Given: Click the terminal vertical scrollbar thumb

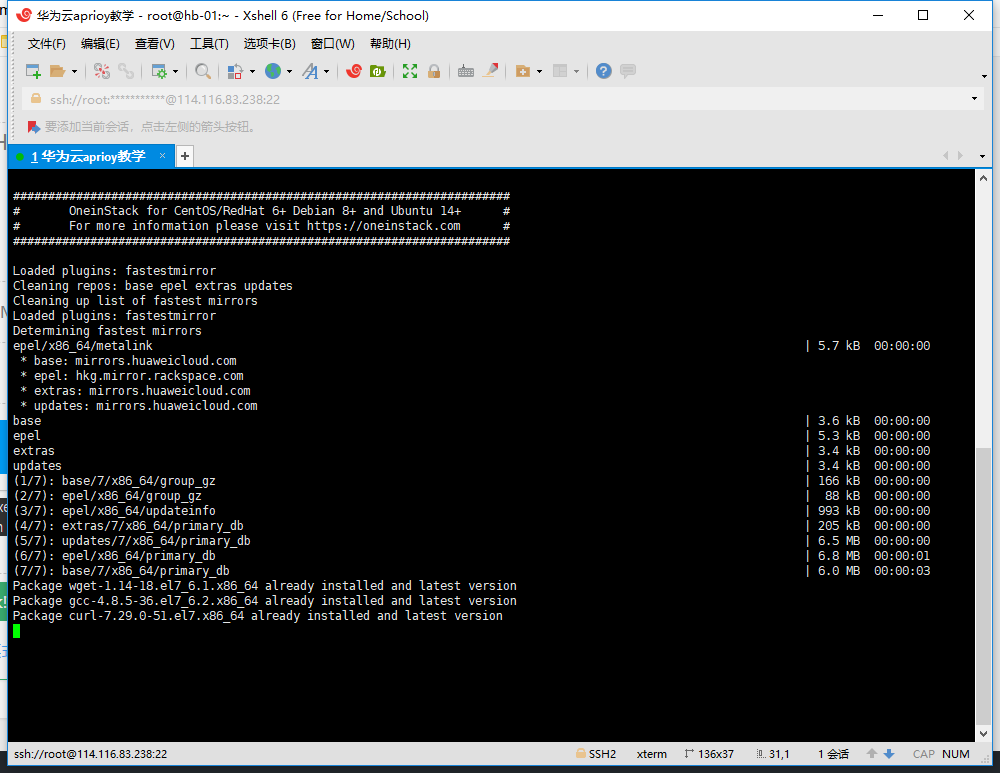Looking at the screenshot, I should pos(983,586).
